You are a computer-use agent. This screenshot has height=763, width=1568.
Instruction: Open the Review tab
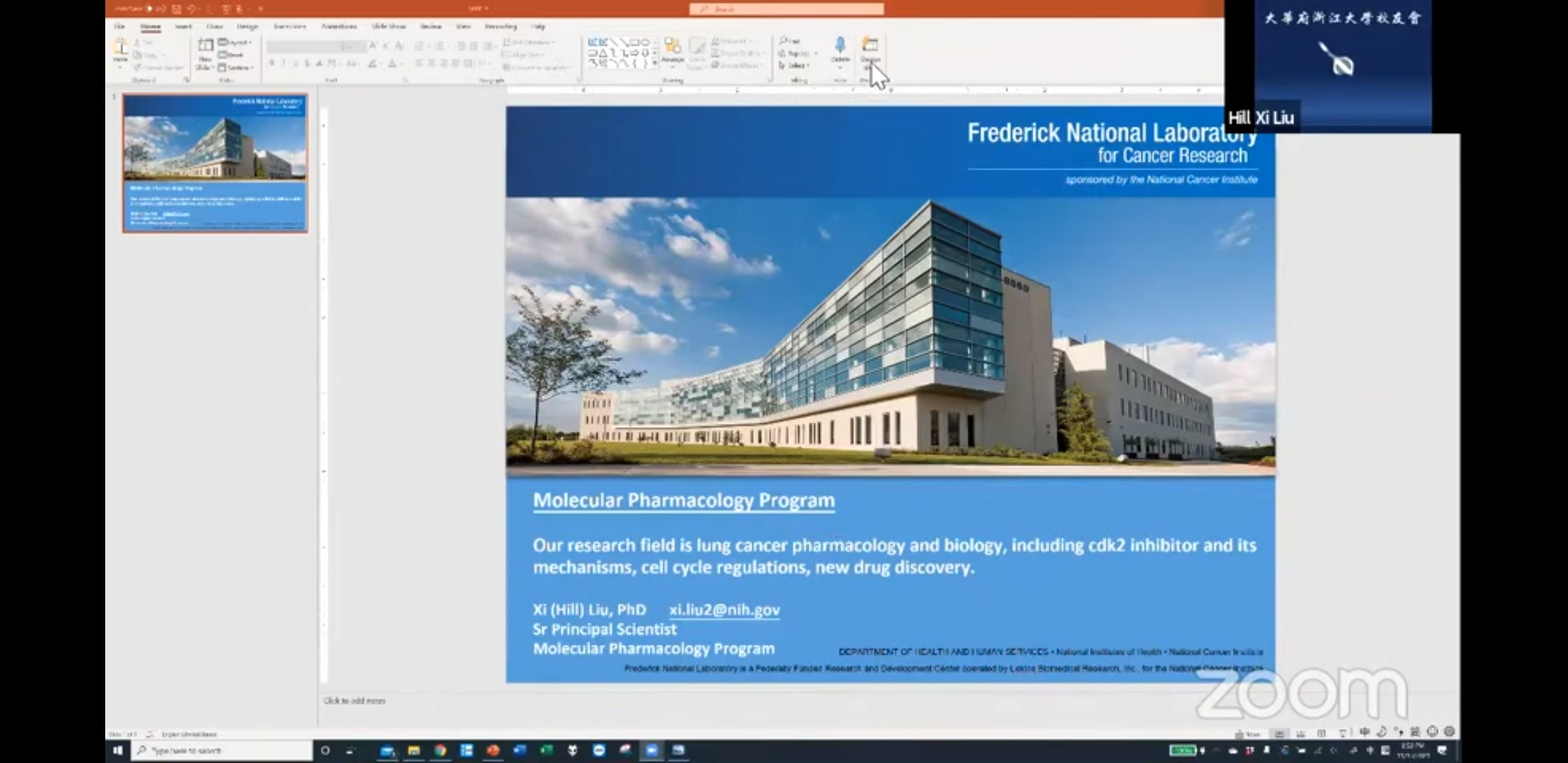[x=430, y=26]
